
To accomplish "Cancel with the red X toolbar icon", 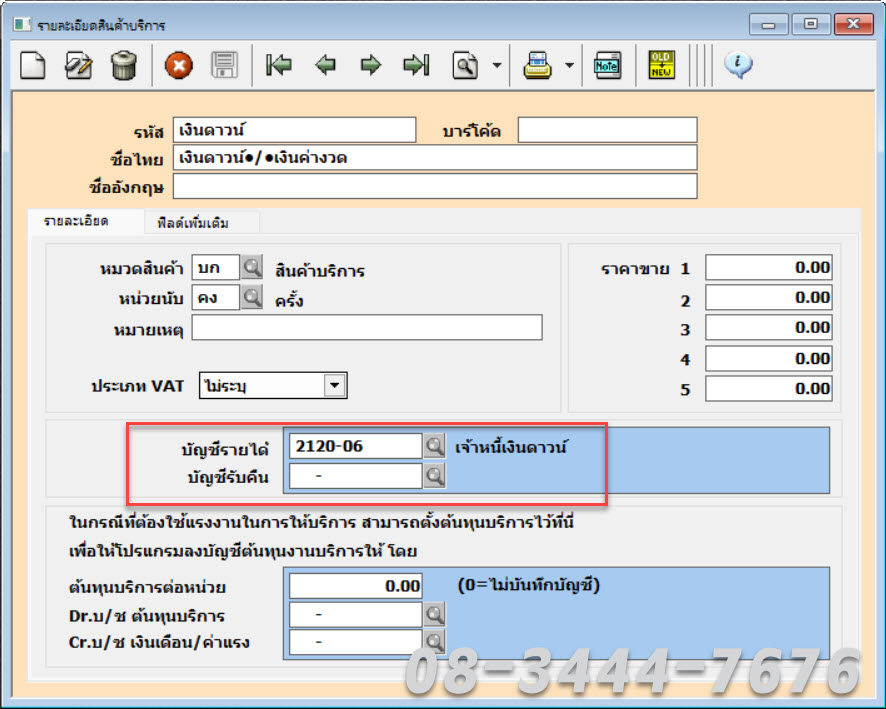I will click(179, 66).
